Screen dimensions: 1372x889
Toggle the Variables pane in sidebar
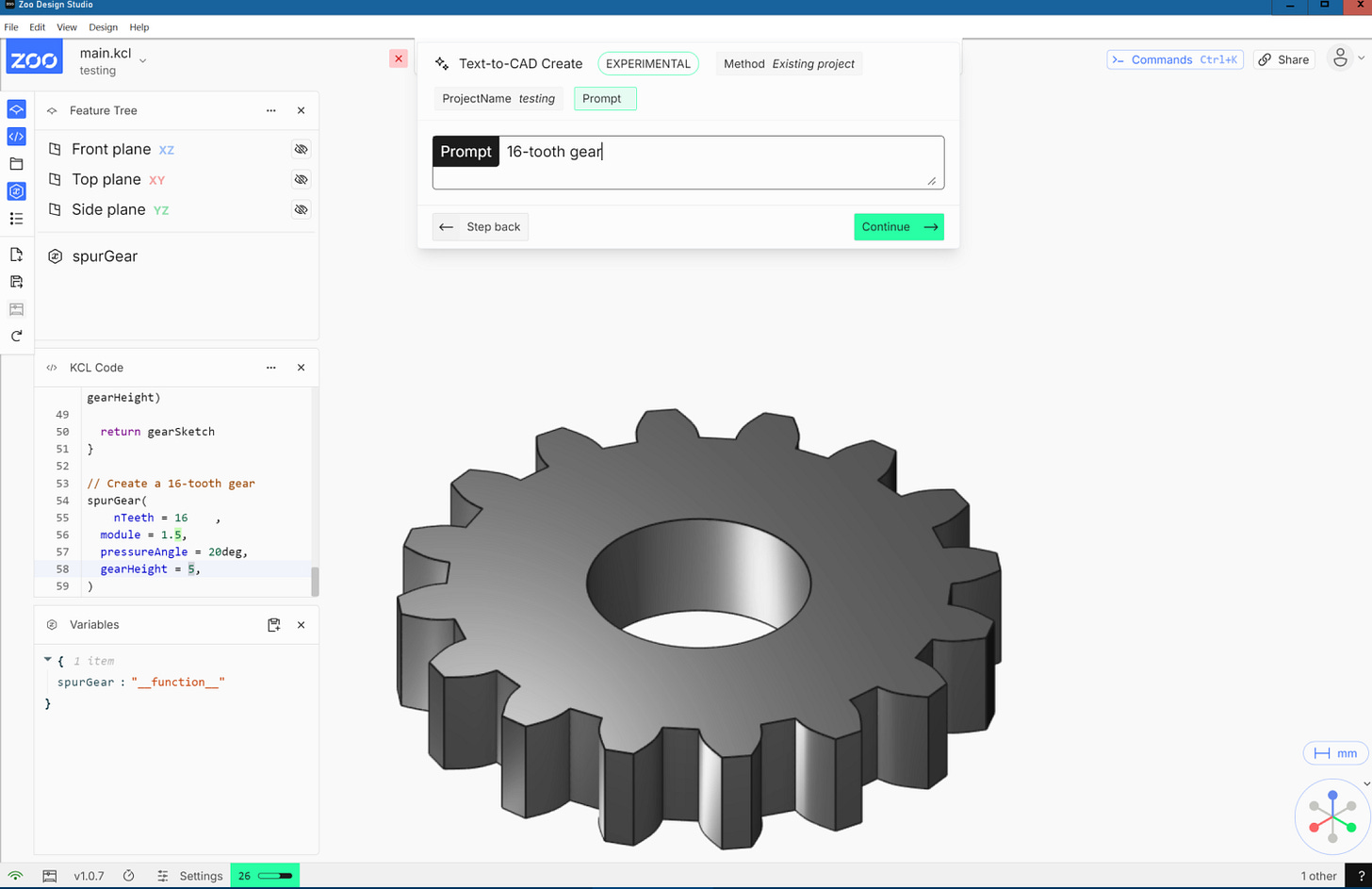pos(16,191)
